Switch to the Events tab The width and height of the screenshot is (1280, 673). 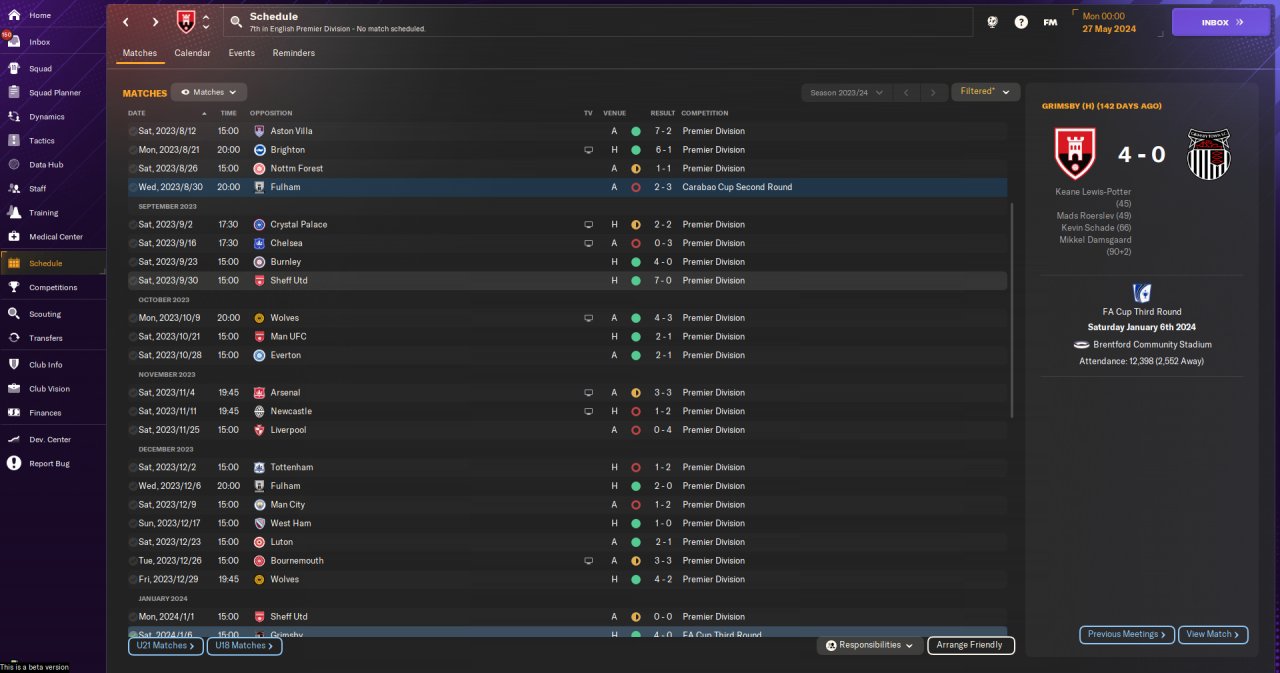click(241, 53)
